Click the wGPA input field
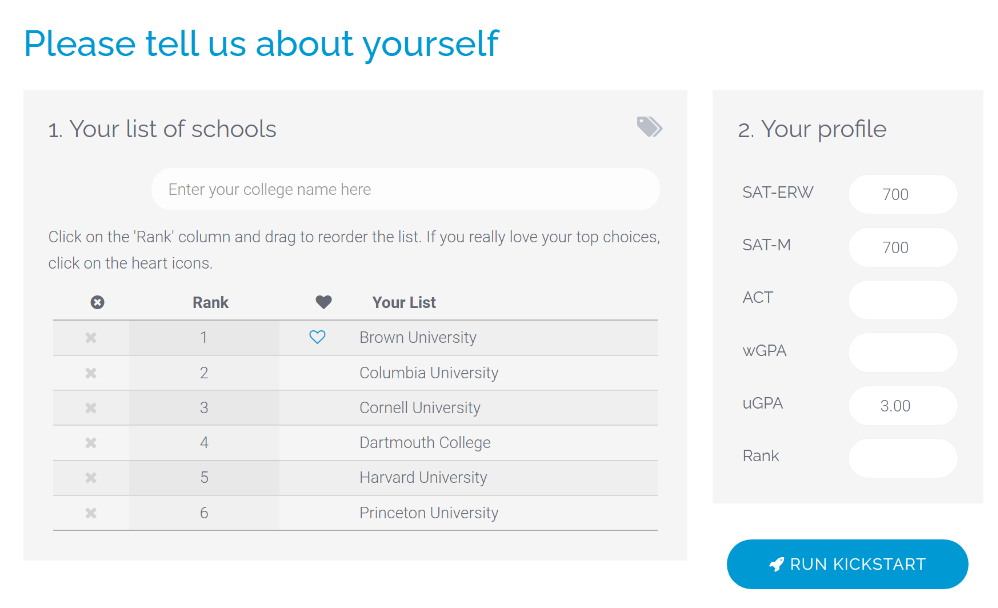 pos(902,353)
